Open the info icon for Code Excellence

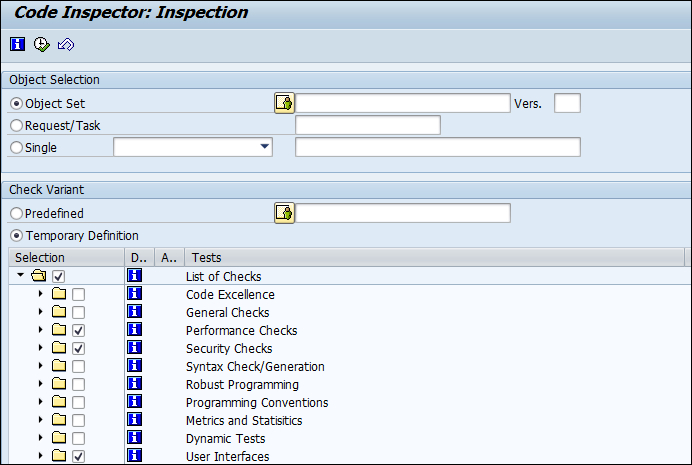(x=135, y=293)
